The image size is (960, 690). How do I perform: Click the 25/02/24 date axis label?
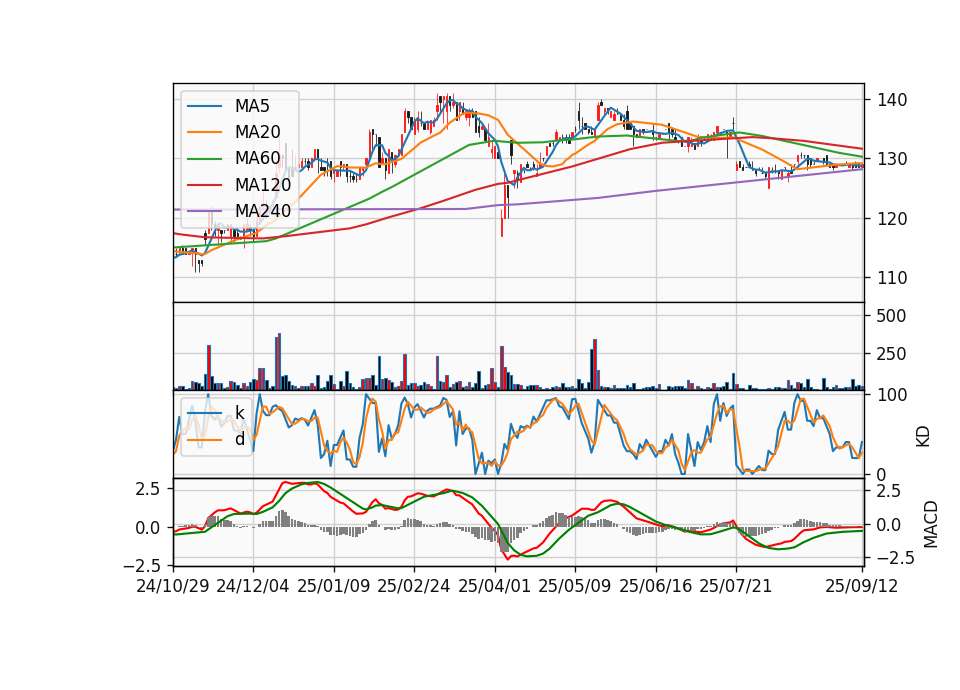tap(414, 586)
